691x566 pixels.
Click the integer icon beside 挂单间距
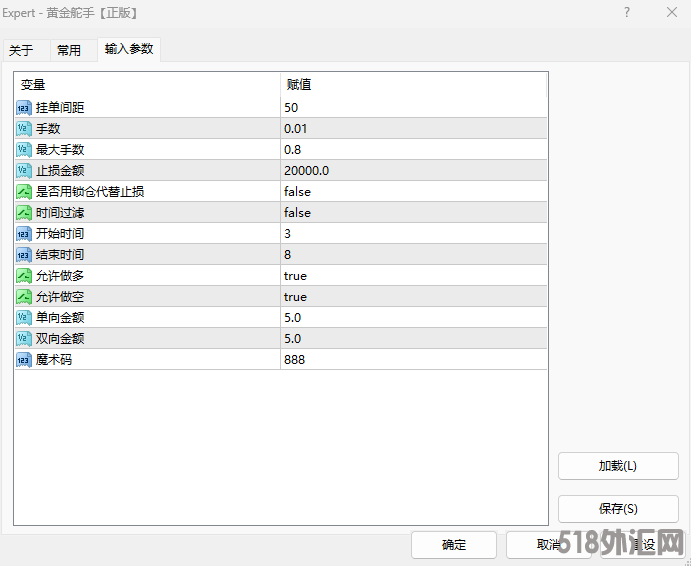point(24,108)
